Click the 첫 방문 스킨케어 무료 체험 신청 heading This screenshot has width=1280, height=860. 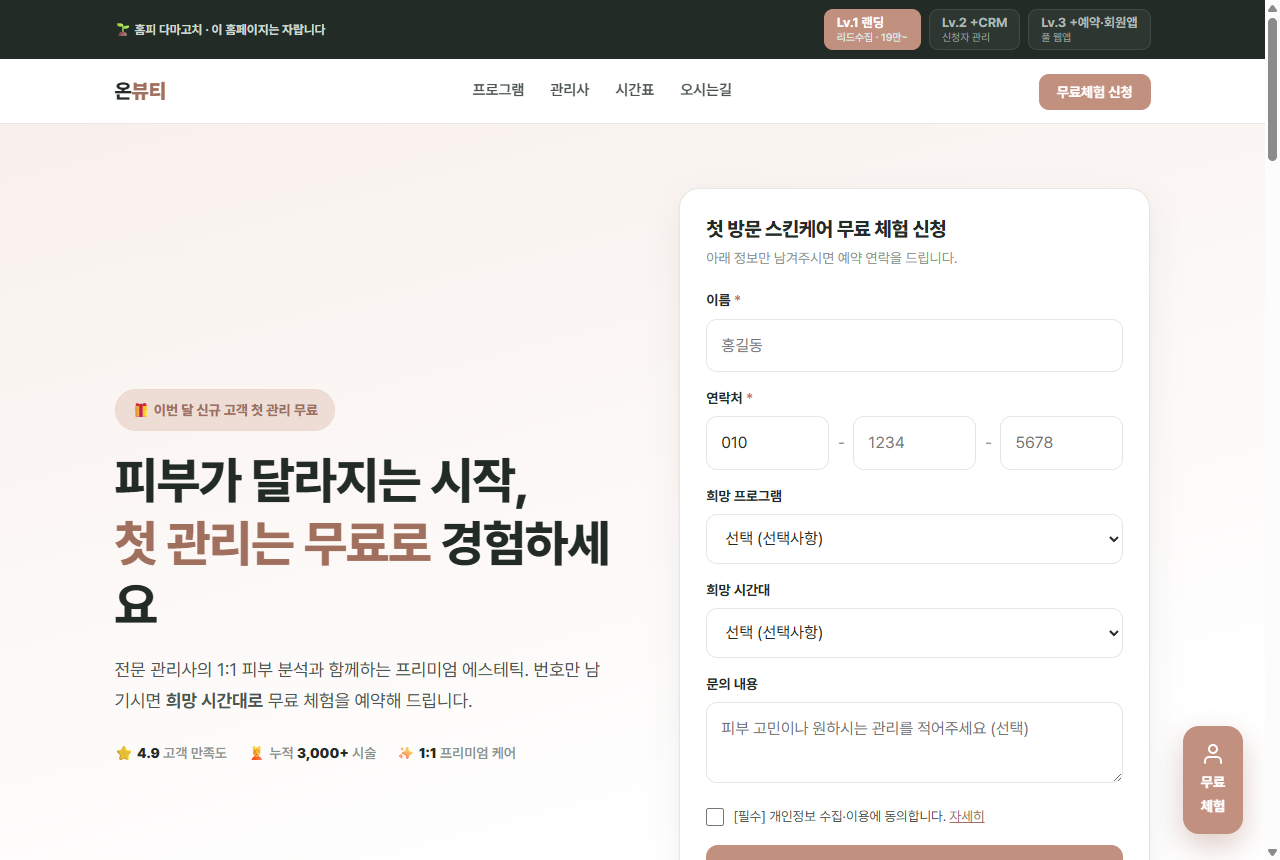click(x=826, y=229)
